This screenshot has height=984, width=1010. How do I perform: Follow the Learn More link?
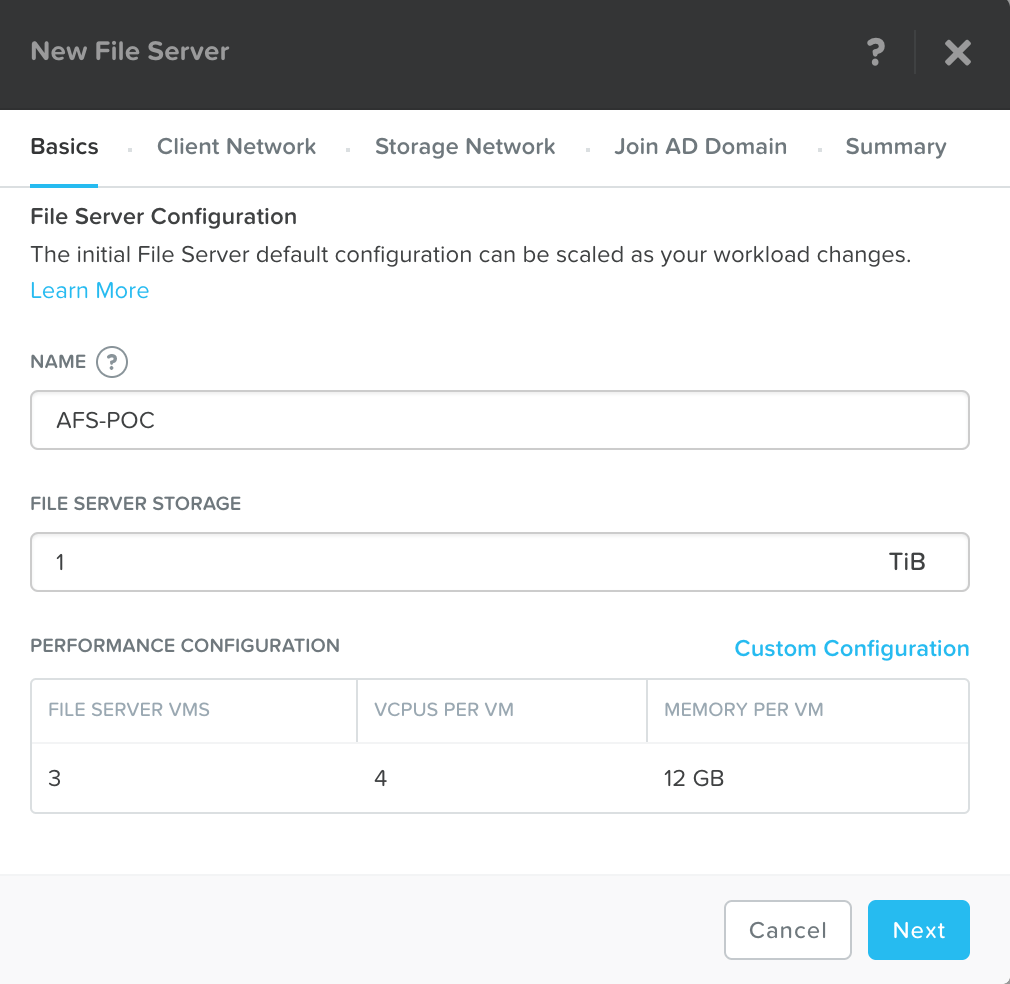90,291
